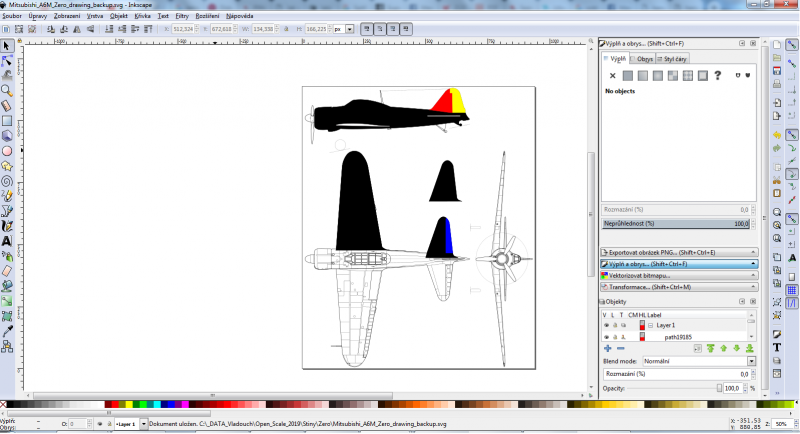The width and height of the screenshot is (800, 434).
Task: Click the No paint X button
Action: (x=613, y=75)
